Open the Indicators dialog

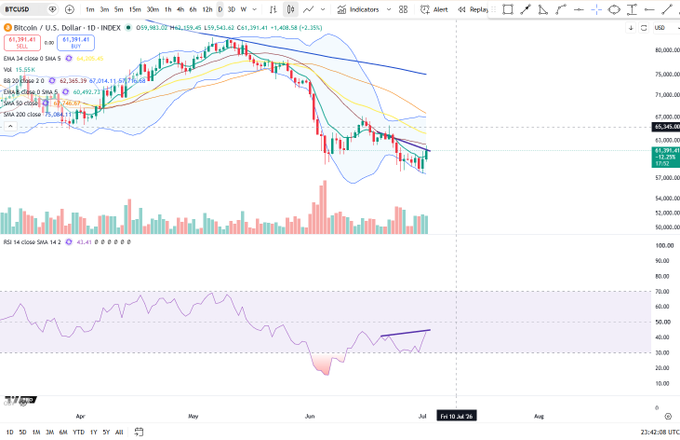click(x=358, y=10)
